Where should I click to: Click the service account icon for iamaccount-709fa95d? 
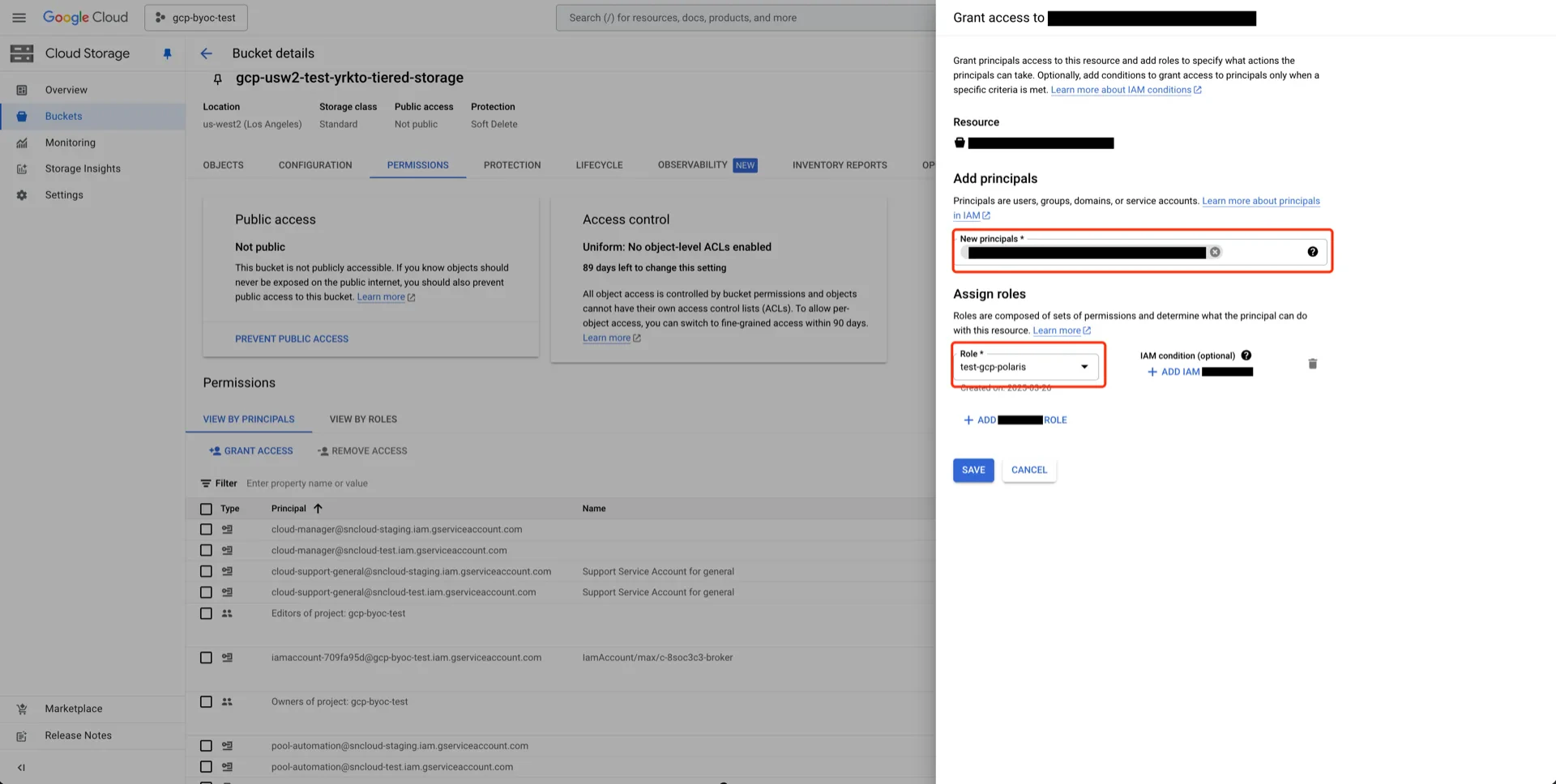227,658
